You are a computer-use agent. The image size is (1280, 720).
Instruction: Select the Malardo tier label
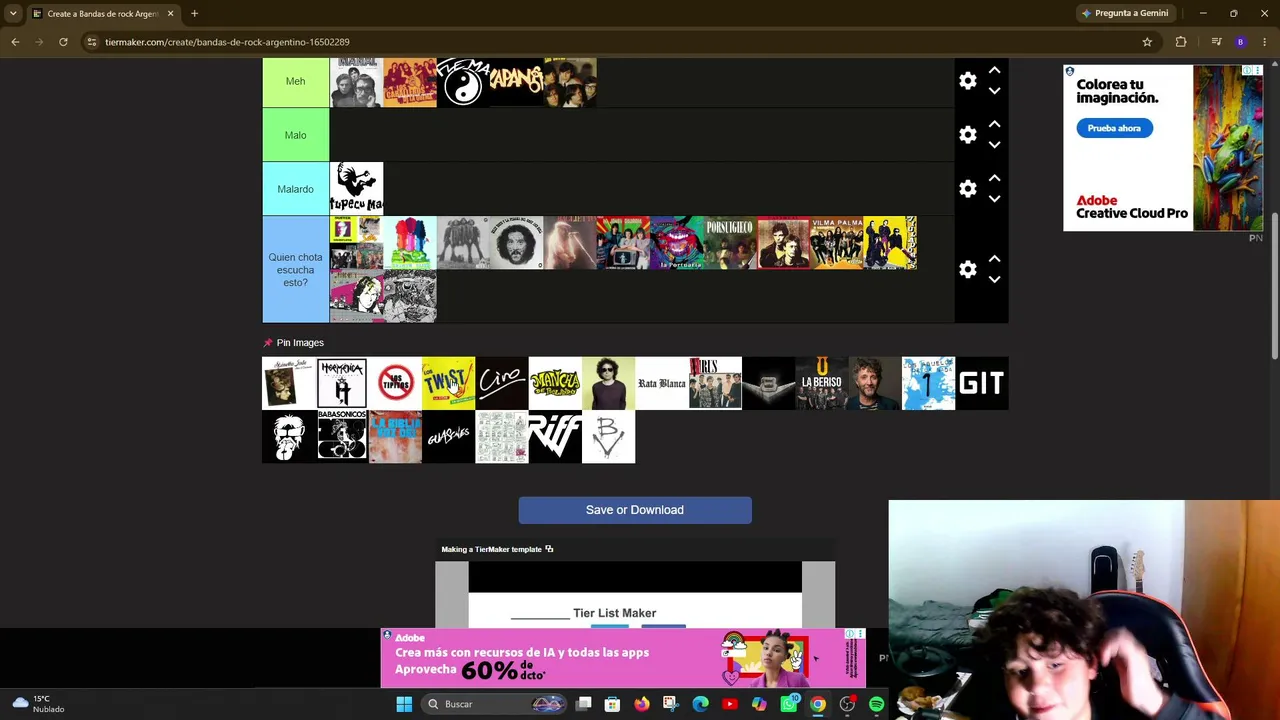[x=295, y=189]
